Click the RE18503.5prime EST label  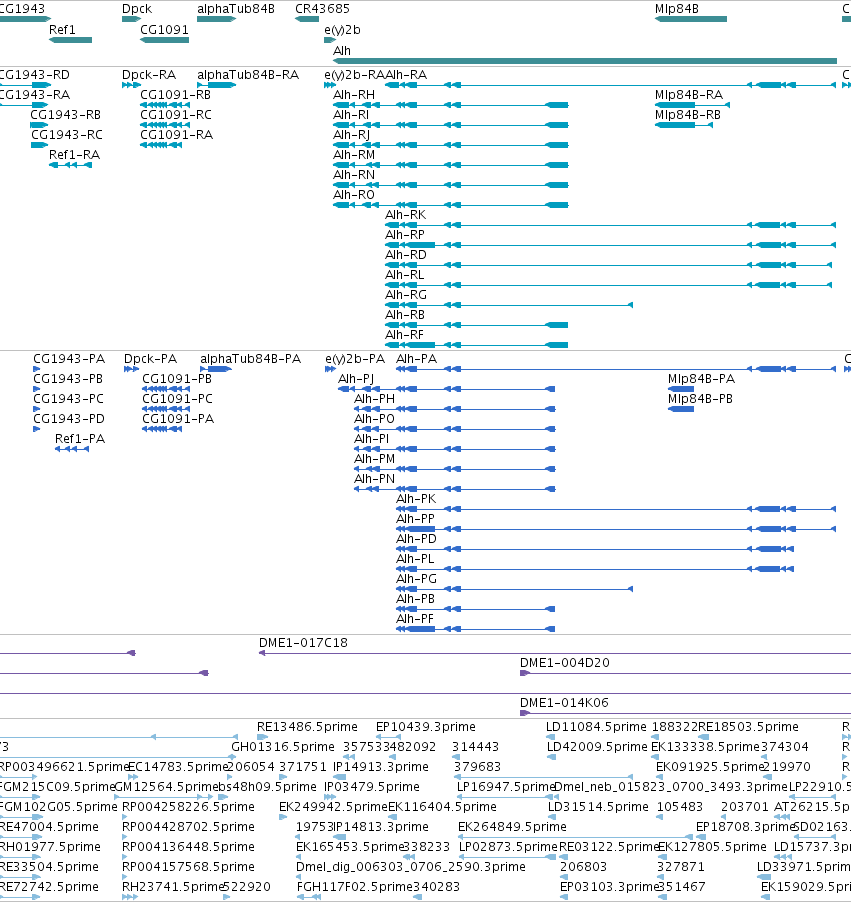click(749, 727)
